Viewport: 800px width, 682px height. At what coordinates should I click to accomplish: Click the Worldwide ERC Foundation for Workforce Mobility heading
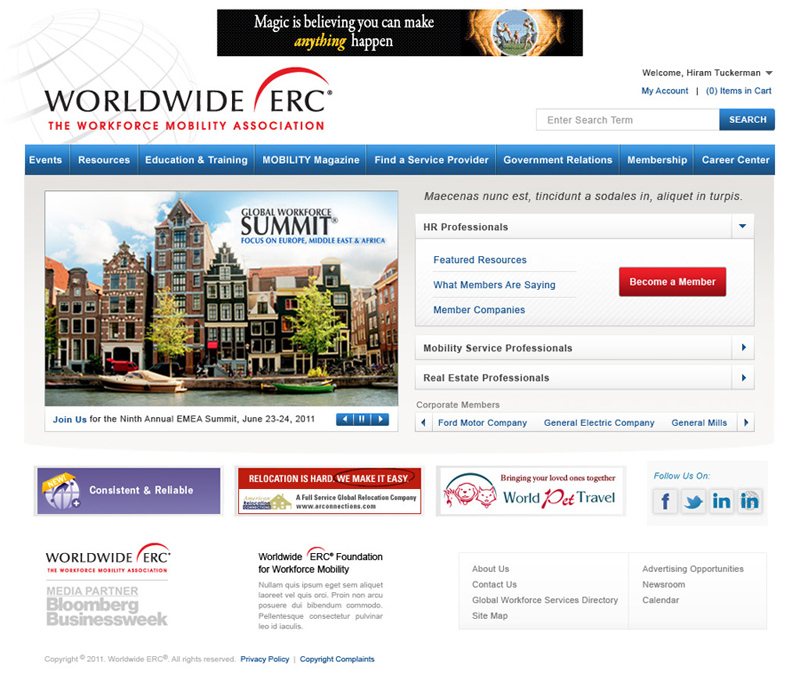pos(320,562)
